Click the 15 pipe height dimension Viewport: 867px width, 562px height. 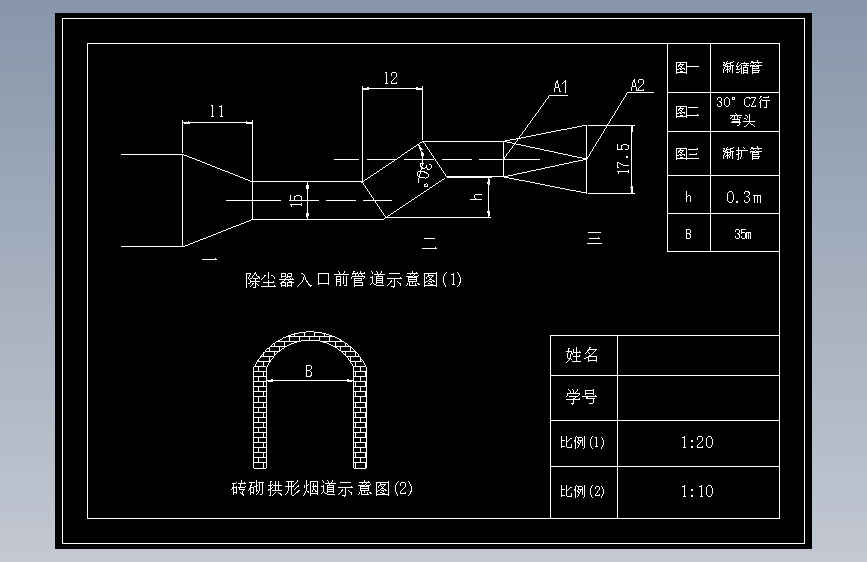pyautogui.click(x=297, y=200)
